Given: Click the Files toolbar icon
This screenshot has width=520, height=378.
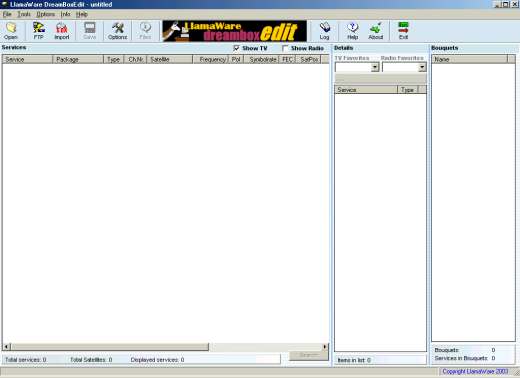Looking at the screenshot, I should pos(145,31).
